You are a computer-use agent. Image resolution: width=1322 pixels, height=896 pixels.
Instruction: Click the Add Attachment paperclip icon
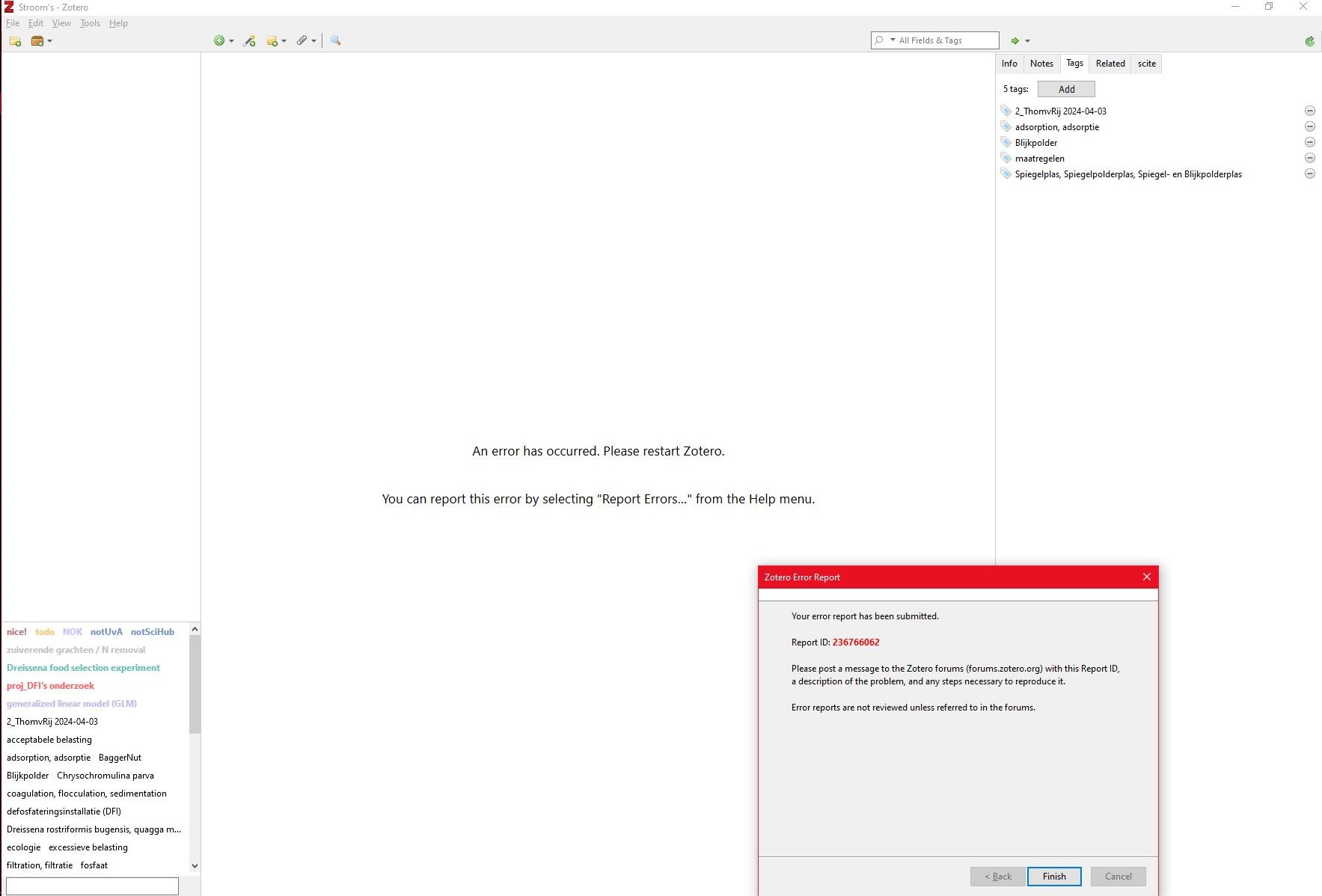pos(302,40)
